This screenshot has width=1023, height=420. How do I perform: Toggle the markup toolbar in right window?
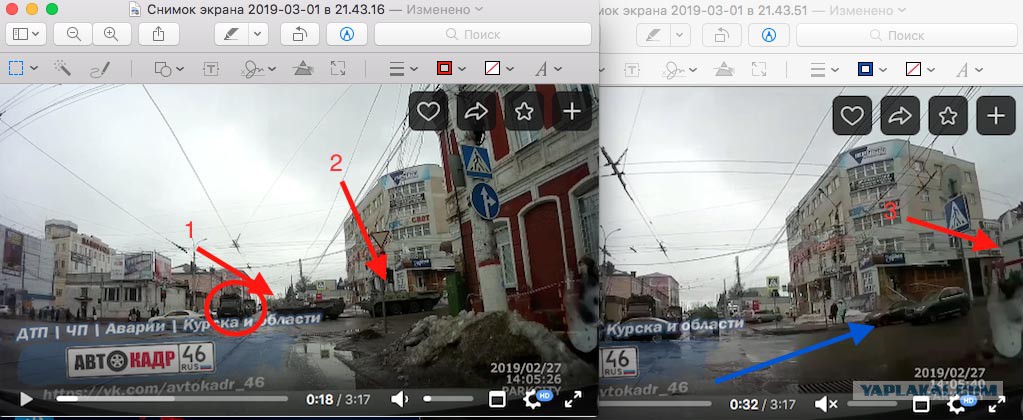[769, 35]
